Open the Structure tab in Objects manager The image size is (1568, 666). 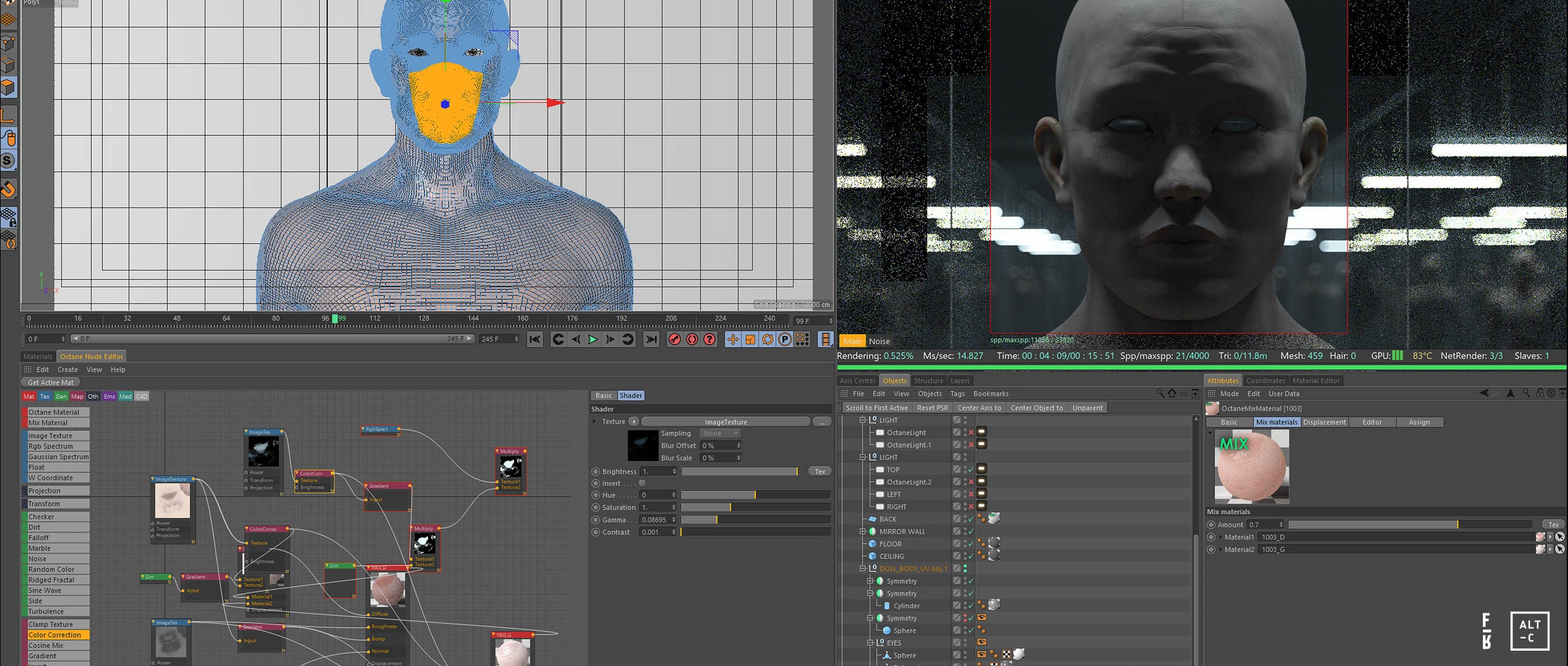[928, 381]
